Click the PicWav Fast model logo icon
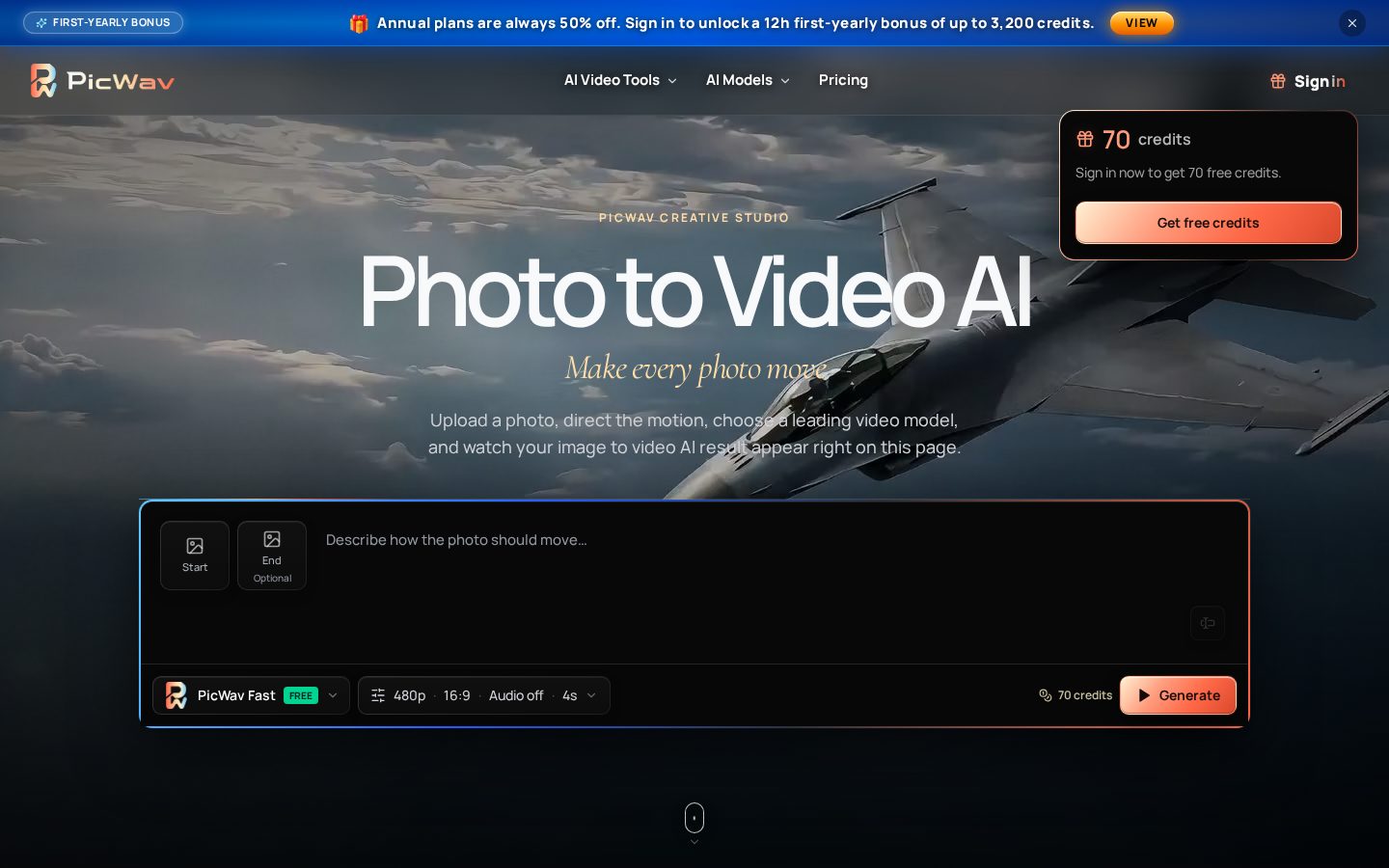This screenshot has width=1389, height=868. (177, 695)
